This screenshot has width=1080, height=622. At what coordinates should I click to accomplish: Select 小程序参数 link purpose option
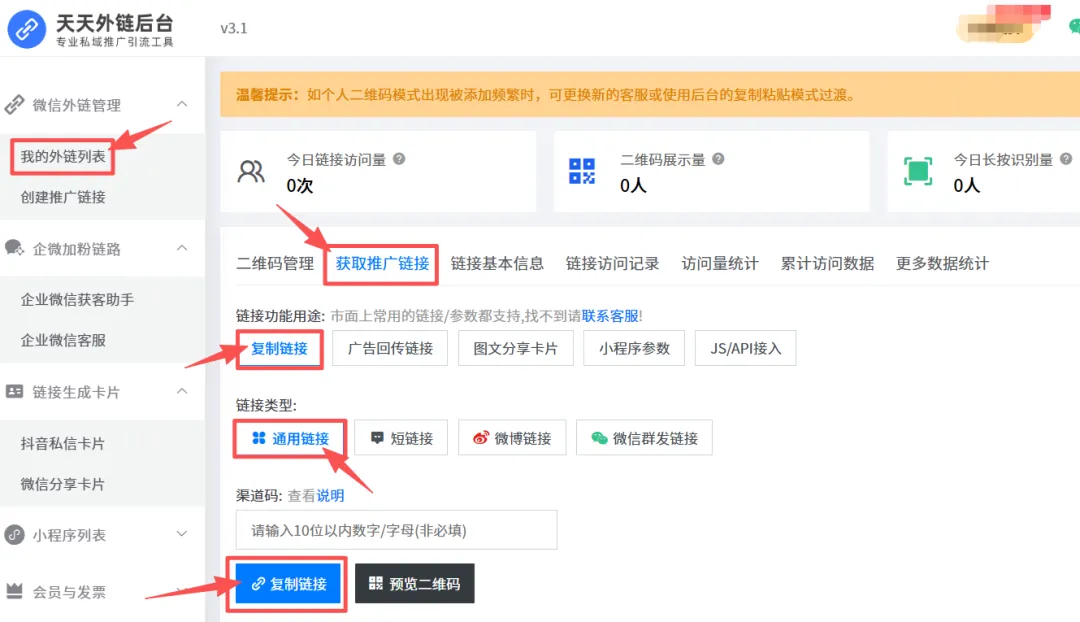click(x=634, y=349)
